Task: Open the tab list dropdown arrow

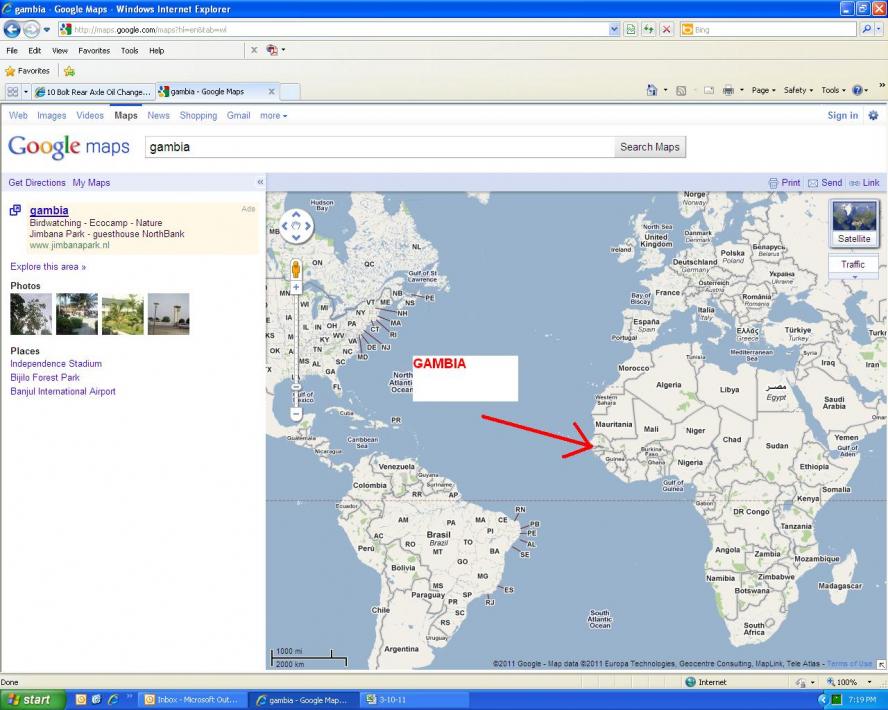Action: point(25,92)
